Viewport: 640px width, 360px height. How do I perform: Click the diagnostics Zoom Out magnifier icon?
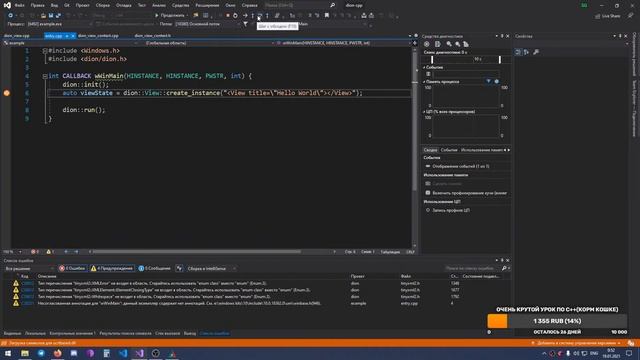click(458, 44)
